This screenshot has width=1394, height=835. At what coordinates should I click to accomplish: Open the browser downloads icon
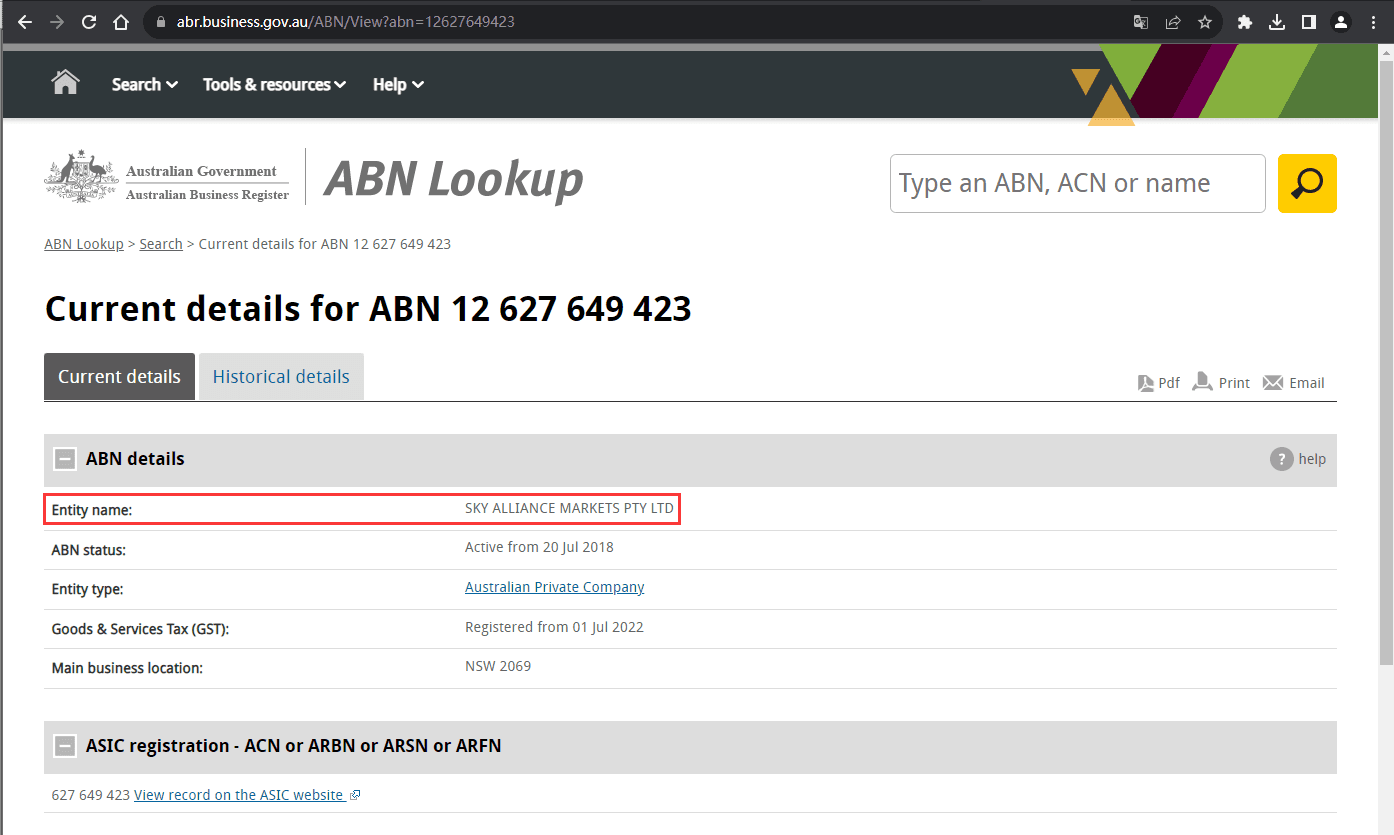[x=1277, y=21]
